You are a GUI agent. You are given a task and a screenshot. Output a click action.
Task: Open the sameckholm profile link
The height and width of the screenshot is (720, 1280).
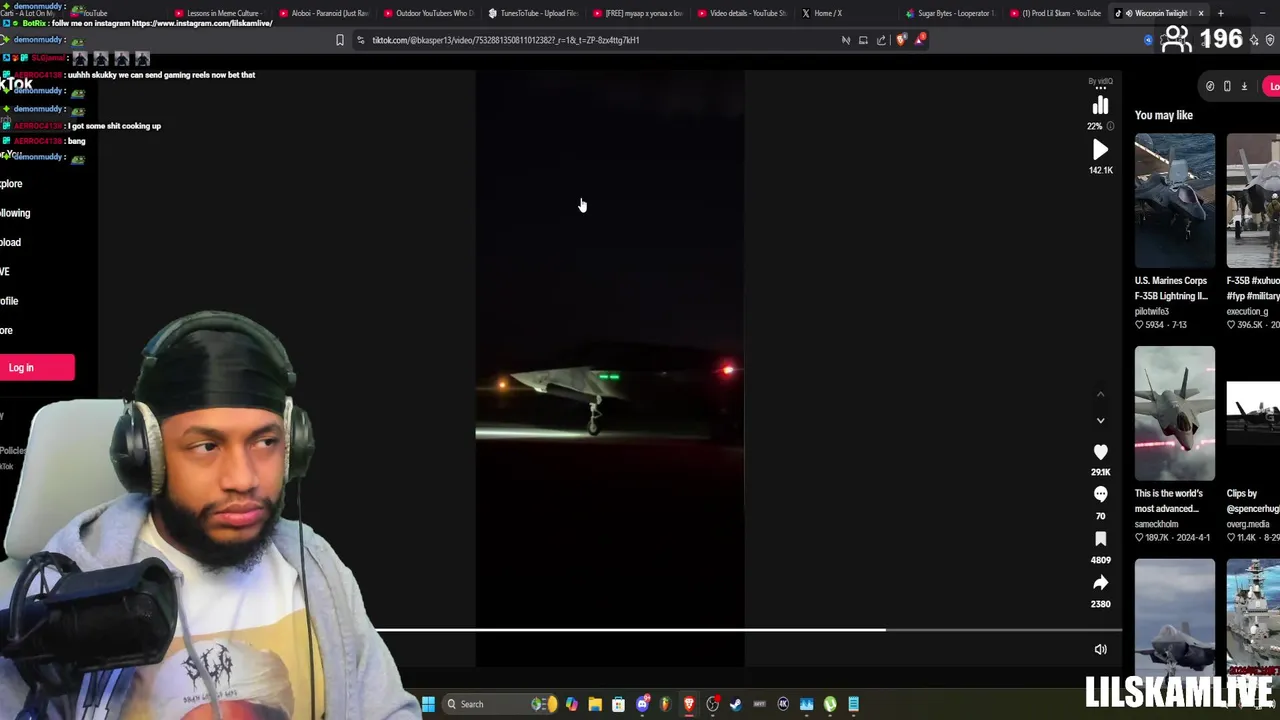tap(1157, 524)
